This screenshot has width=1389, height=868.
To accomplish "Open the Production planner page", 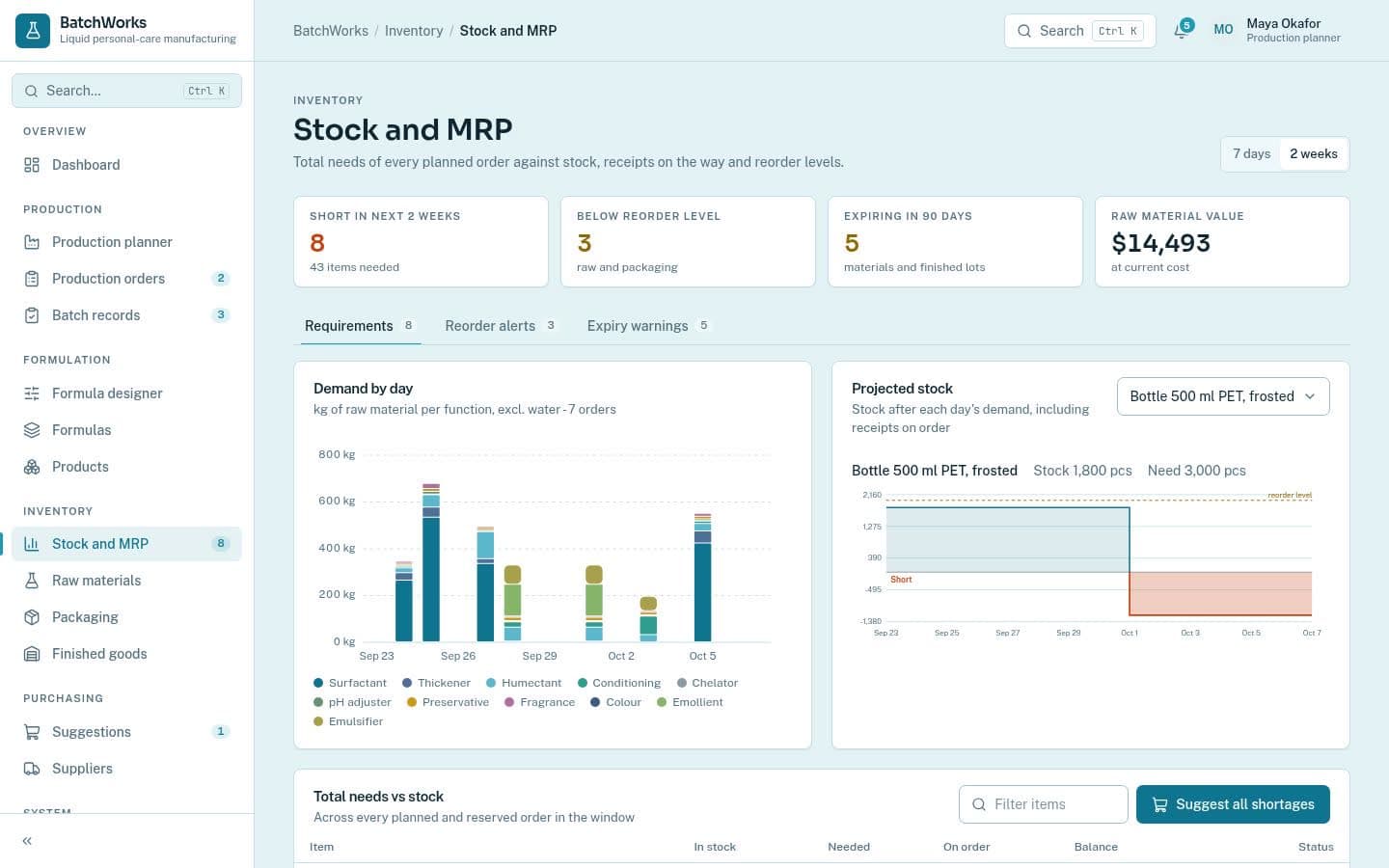I will 126,242.
